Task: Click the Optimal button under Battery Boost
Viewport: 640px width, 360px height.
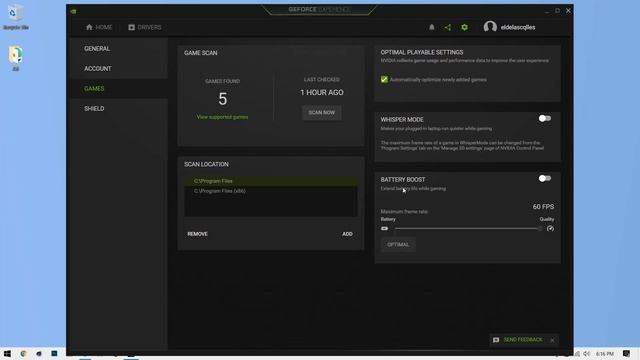Action: point(398,244)
